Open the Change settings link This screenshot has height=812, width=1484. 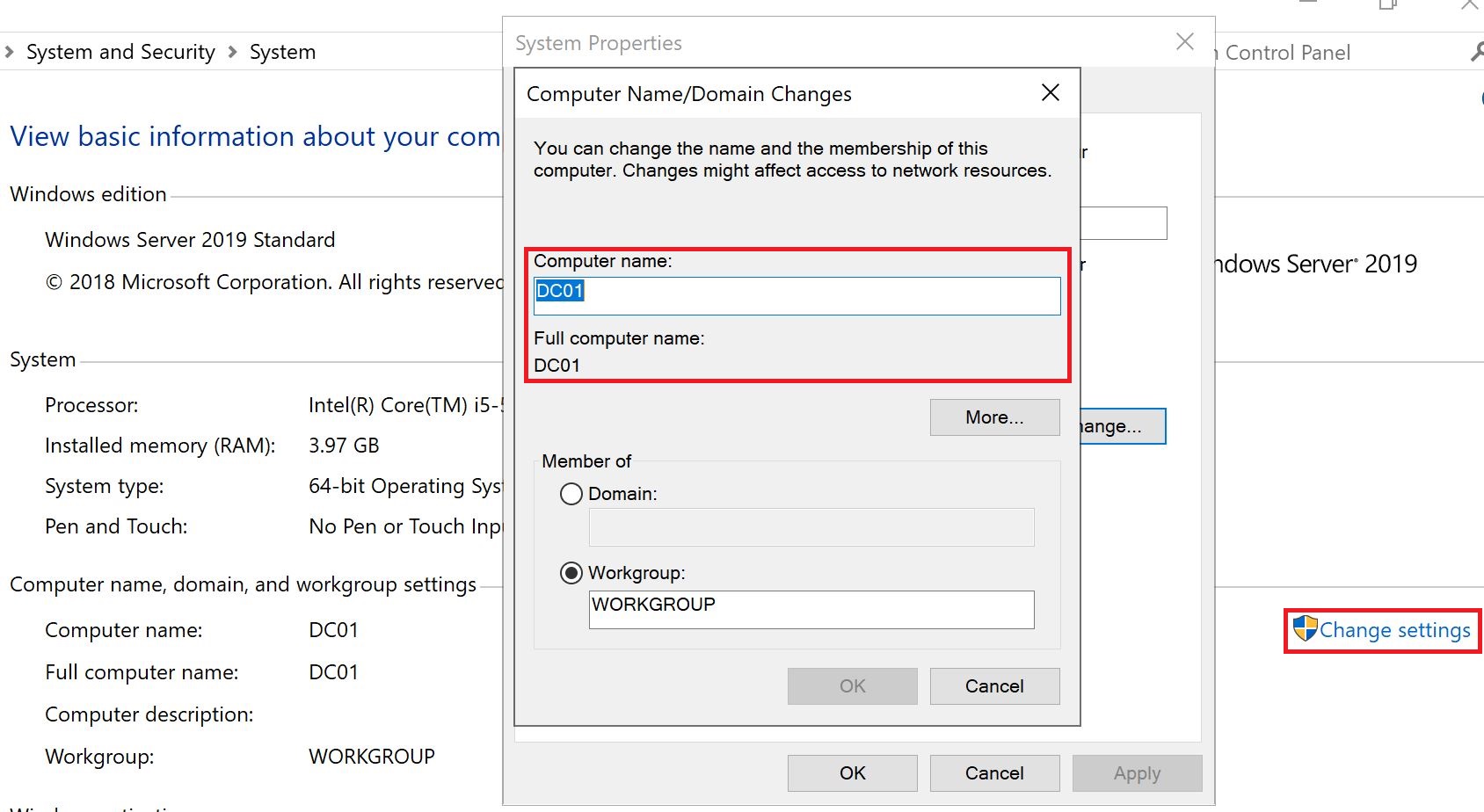point(1393,630)
